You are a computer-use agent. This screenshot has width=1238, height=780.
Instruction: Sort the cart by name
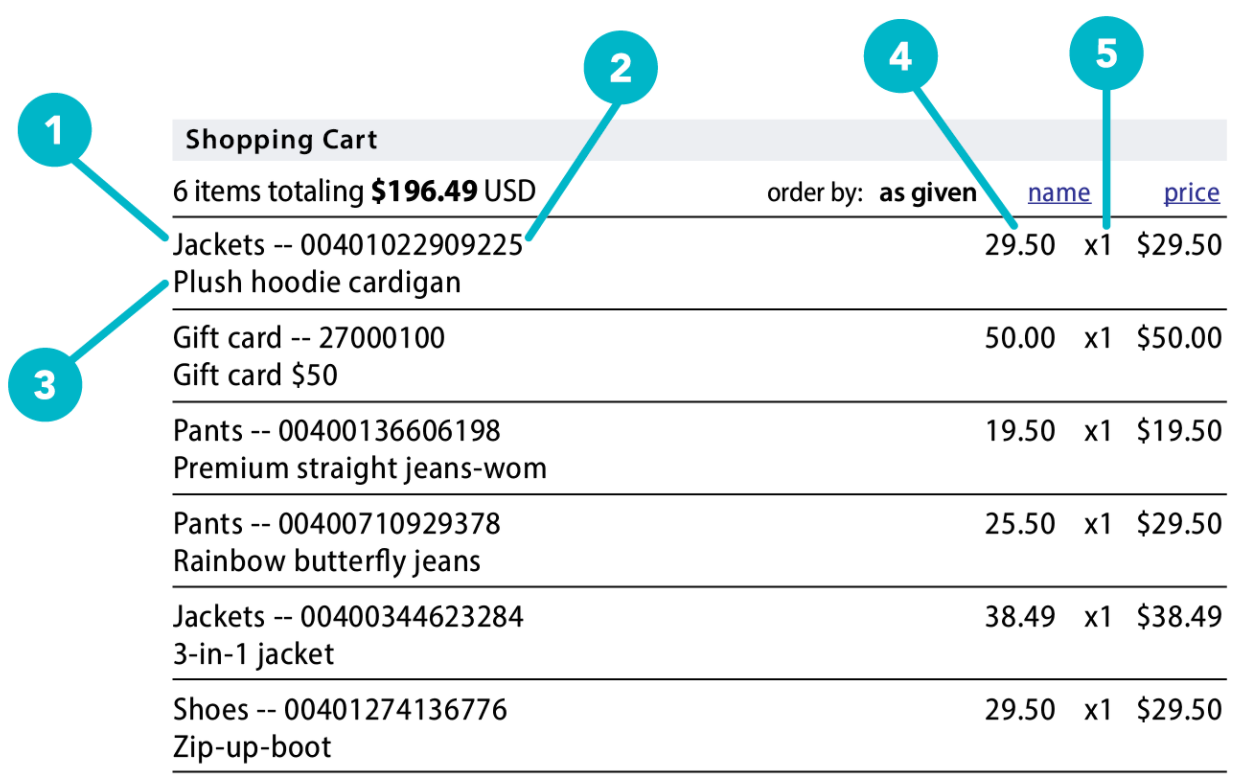pos(1058,193)
